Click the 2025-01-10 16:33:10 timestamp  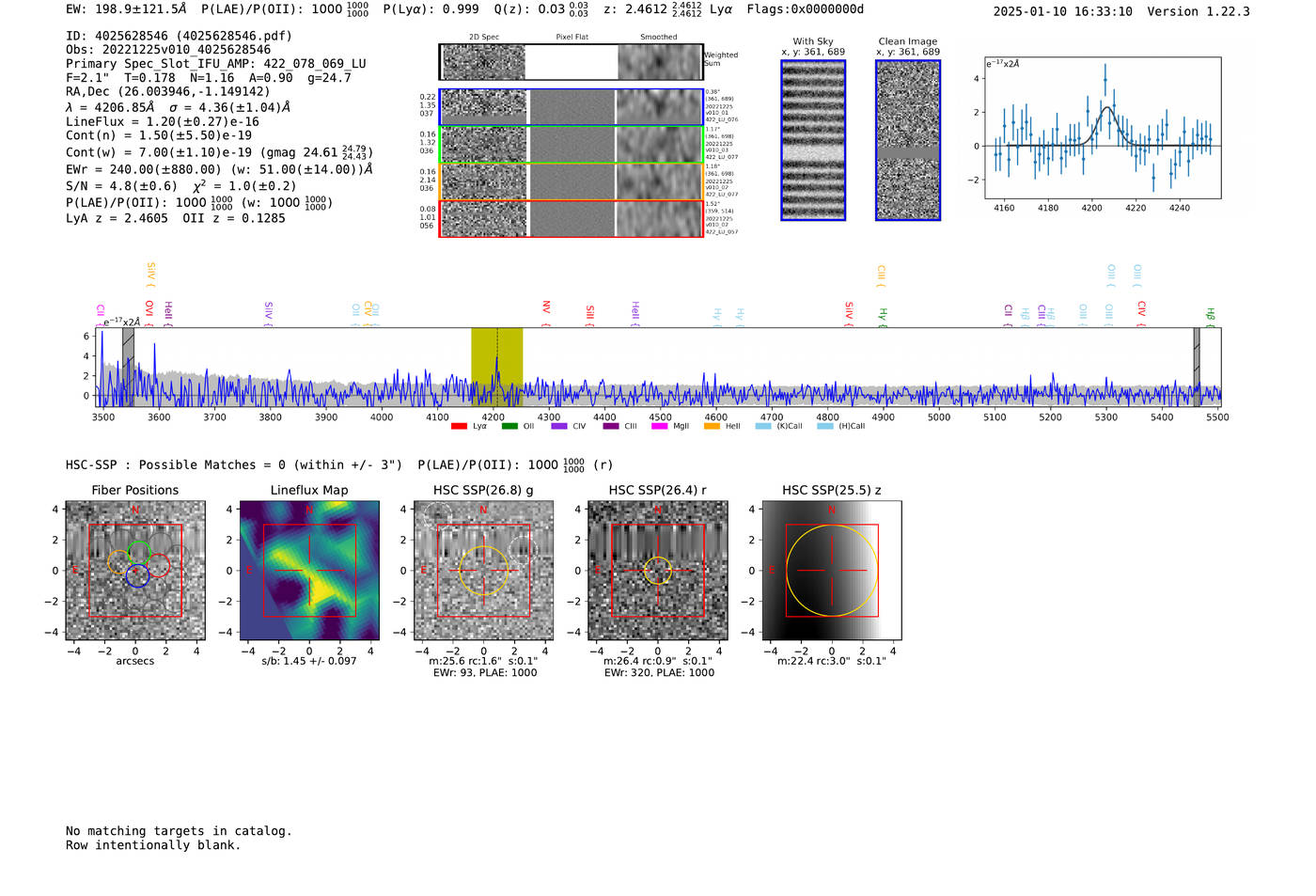1063,11
